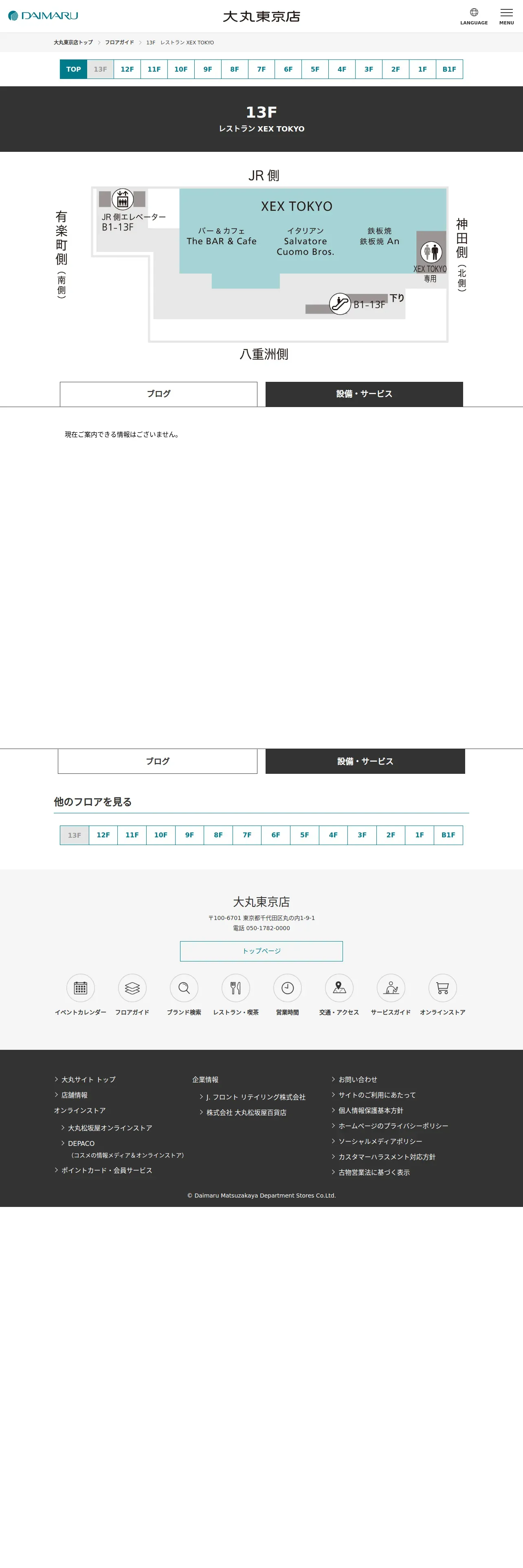Viewport: 523px width, 1568px height.
Task: Click the B1-13F escalator icon on map
Action: [x=340, y=303]
